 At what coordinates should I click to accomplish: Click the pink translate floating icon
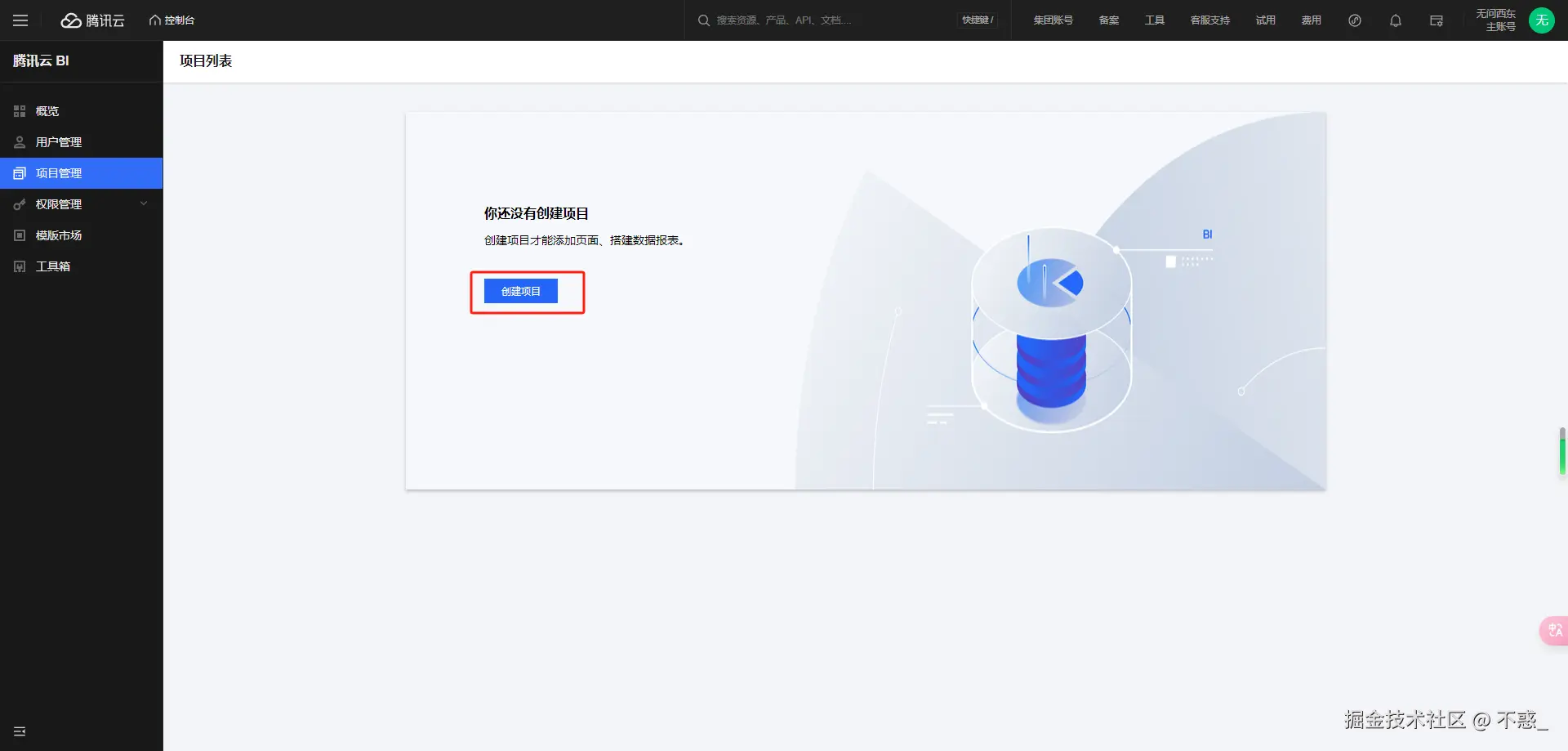pos(1554,630)
